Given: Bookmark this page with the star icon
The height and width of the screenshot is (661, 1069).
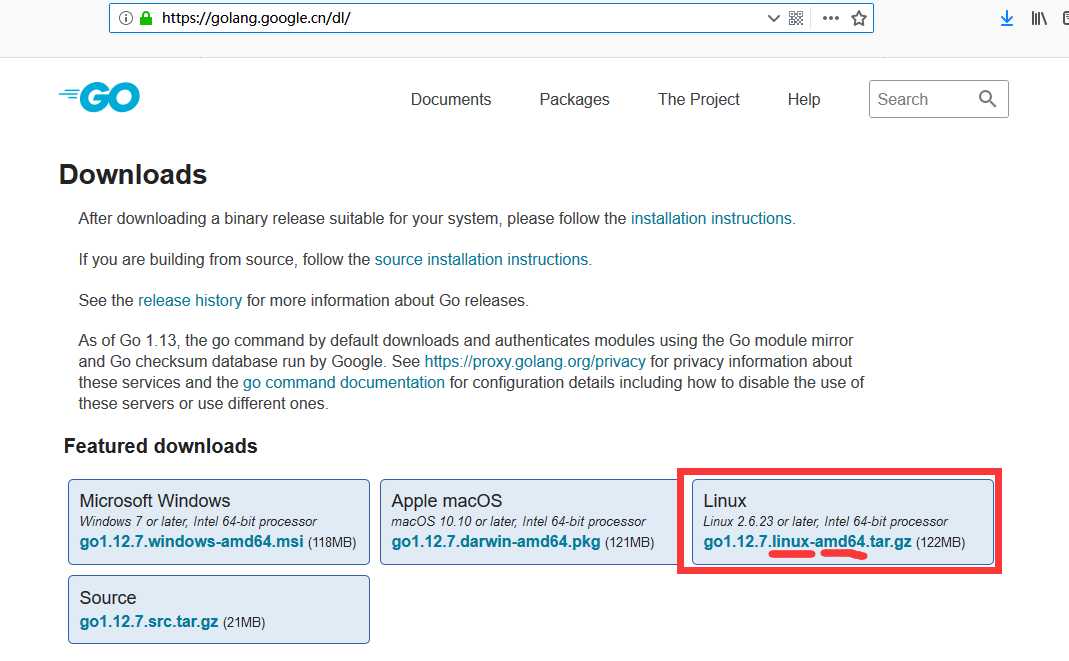Looking at the screenshot, I should [x=859, y=18].
